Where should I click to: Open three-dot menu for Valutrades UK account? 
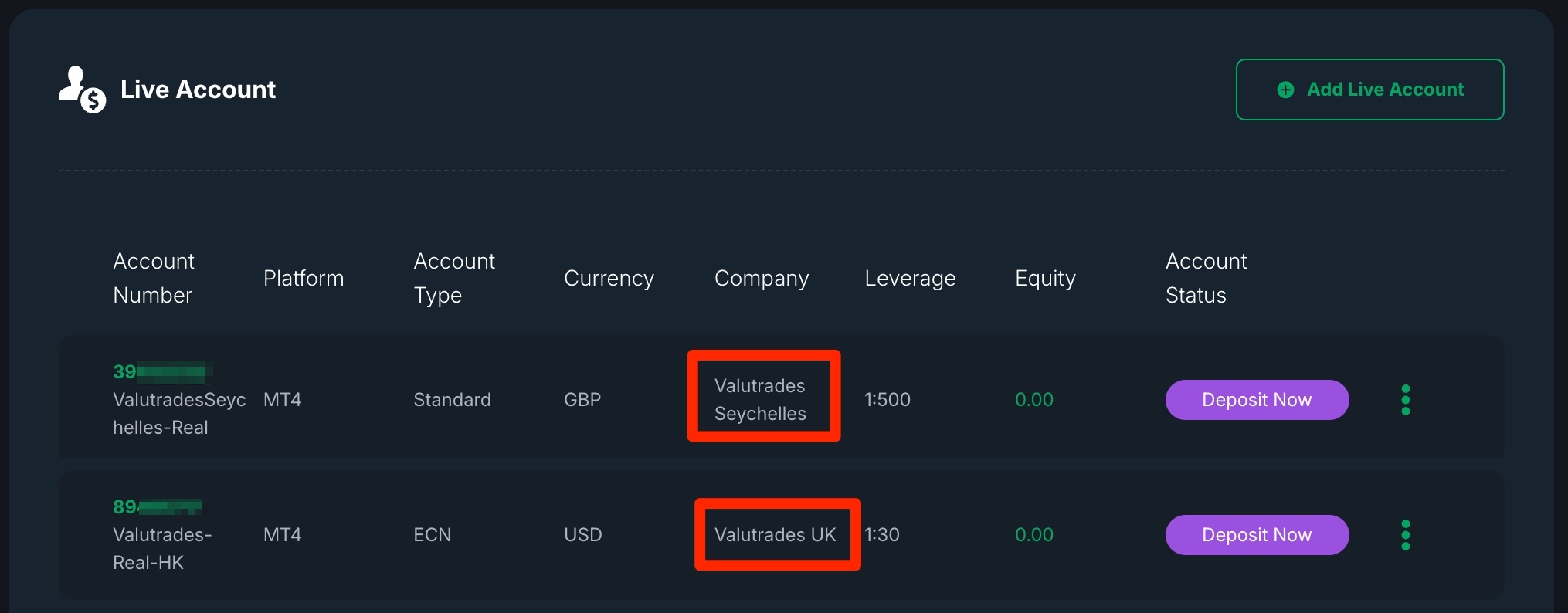pos(1406,535)
